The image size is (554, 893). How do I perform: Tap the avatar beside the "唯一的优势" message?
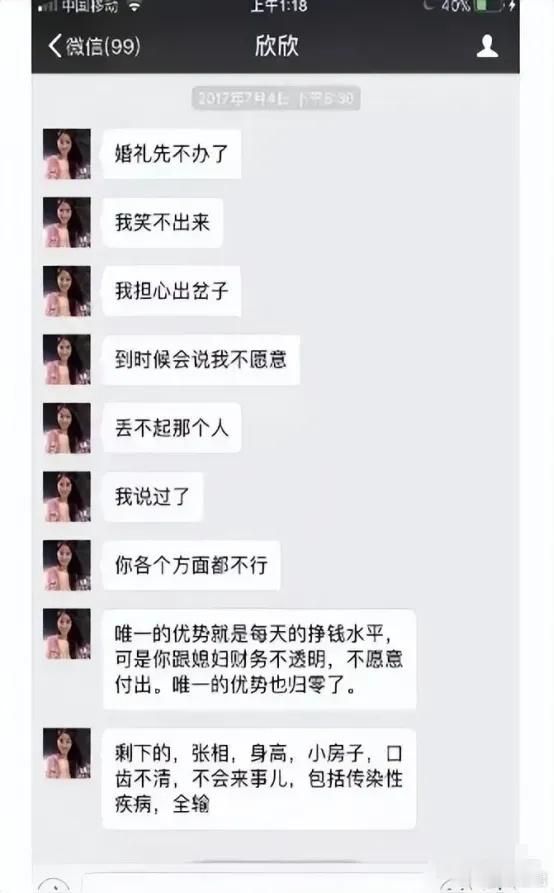pos(67,634)
